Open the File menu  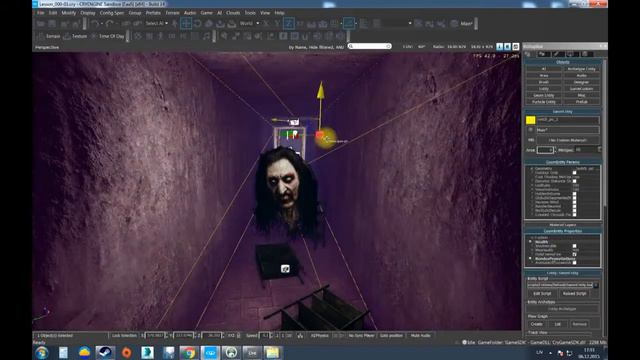(x=40, y=13)
